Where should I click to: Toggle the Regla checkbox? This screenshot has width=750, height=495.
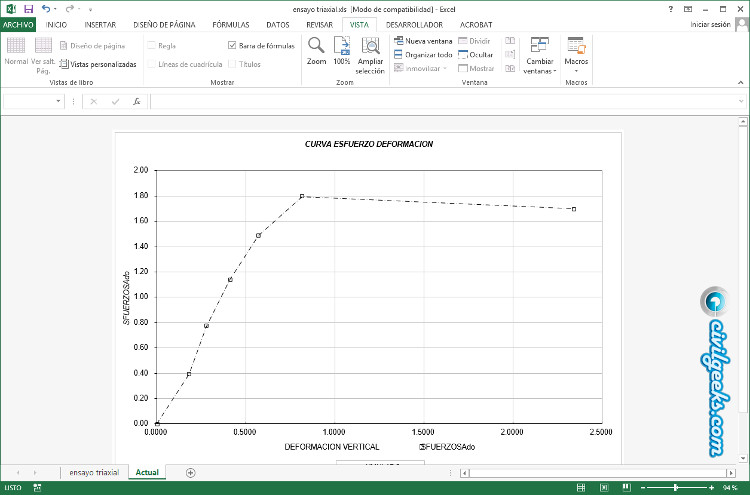point(152,45)
